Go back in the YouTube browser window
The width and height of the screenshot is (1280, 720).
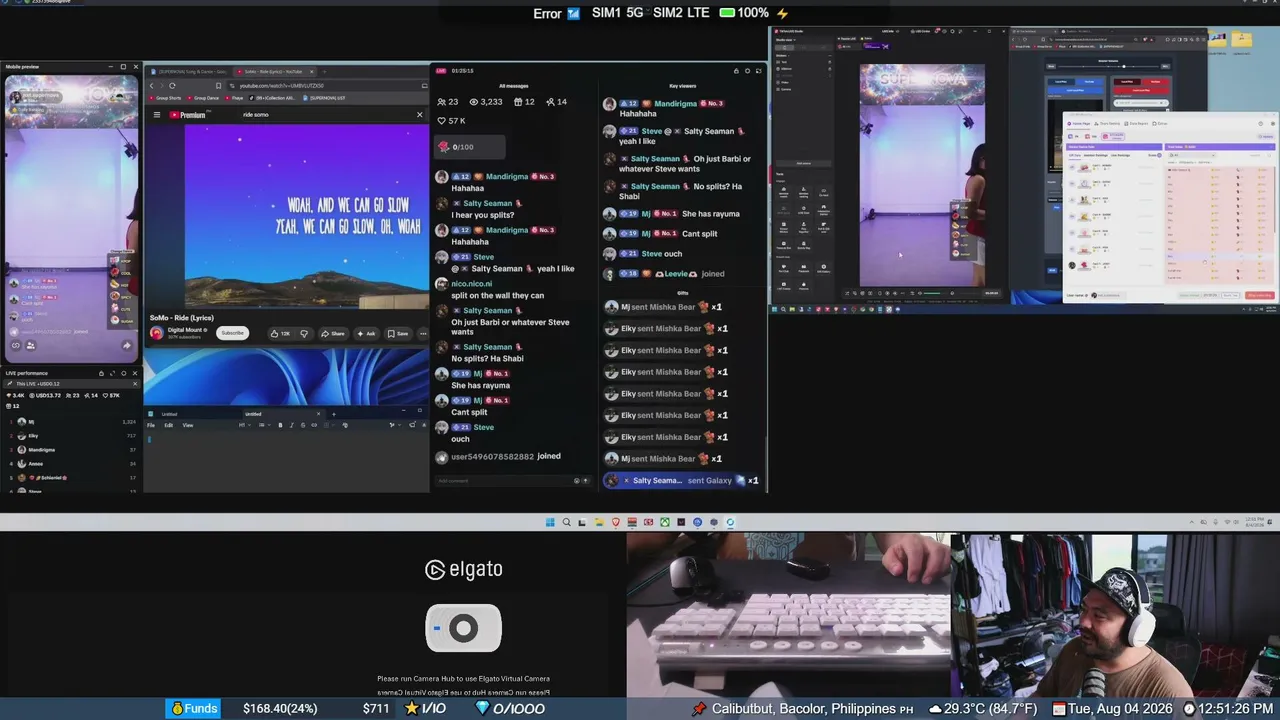pyautogui.click(x=151, y=85)
